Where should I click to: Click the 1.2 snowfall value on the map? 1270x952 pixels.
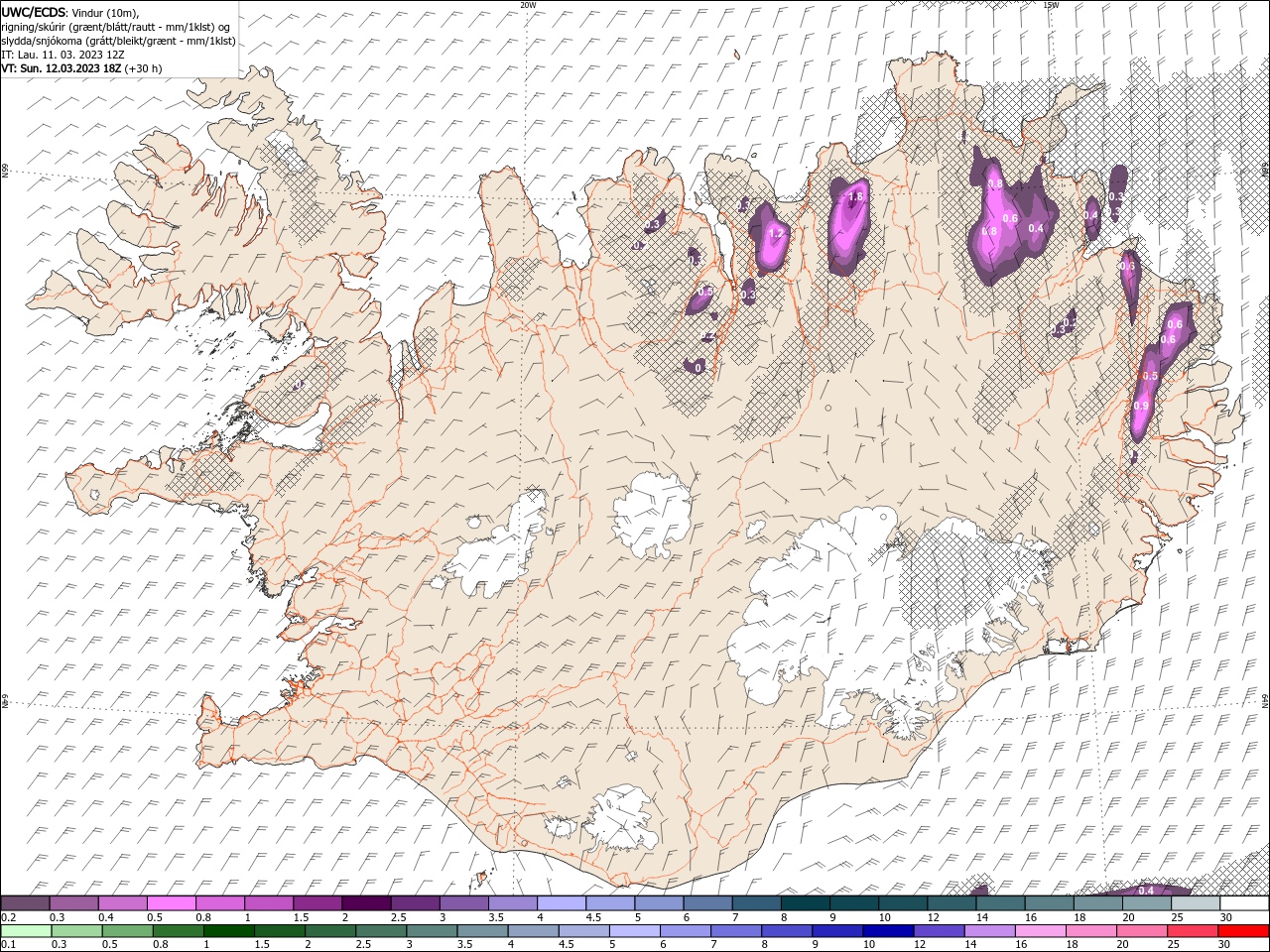tap(777, 234)
